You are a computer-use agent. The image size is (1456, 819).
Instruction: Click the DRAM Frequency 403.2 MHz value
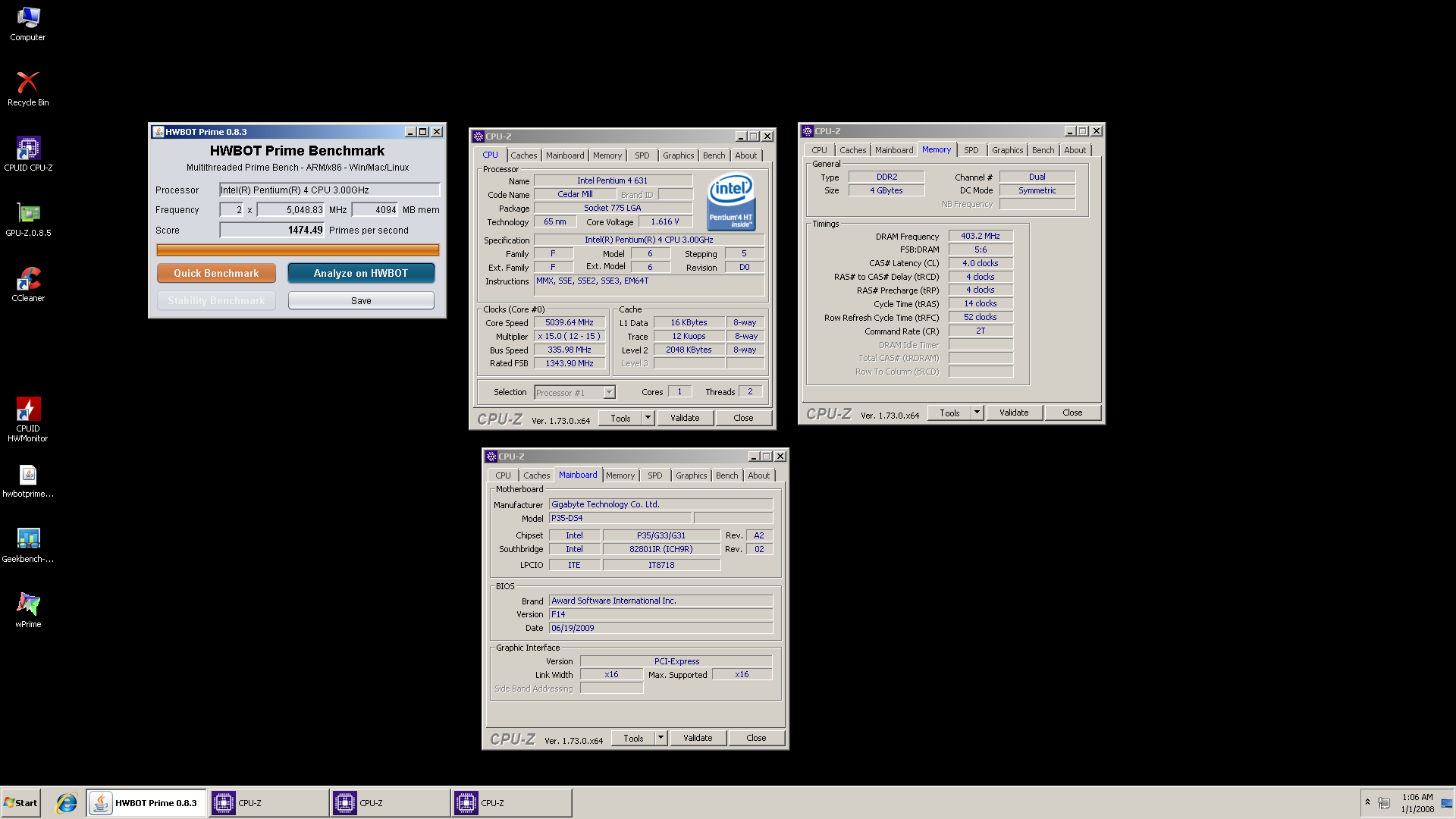pos(981,237)
